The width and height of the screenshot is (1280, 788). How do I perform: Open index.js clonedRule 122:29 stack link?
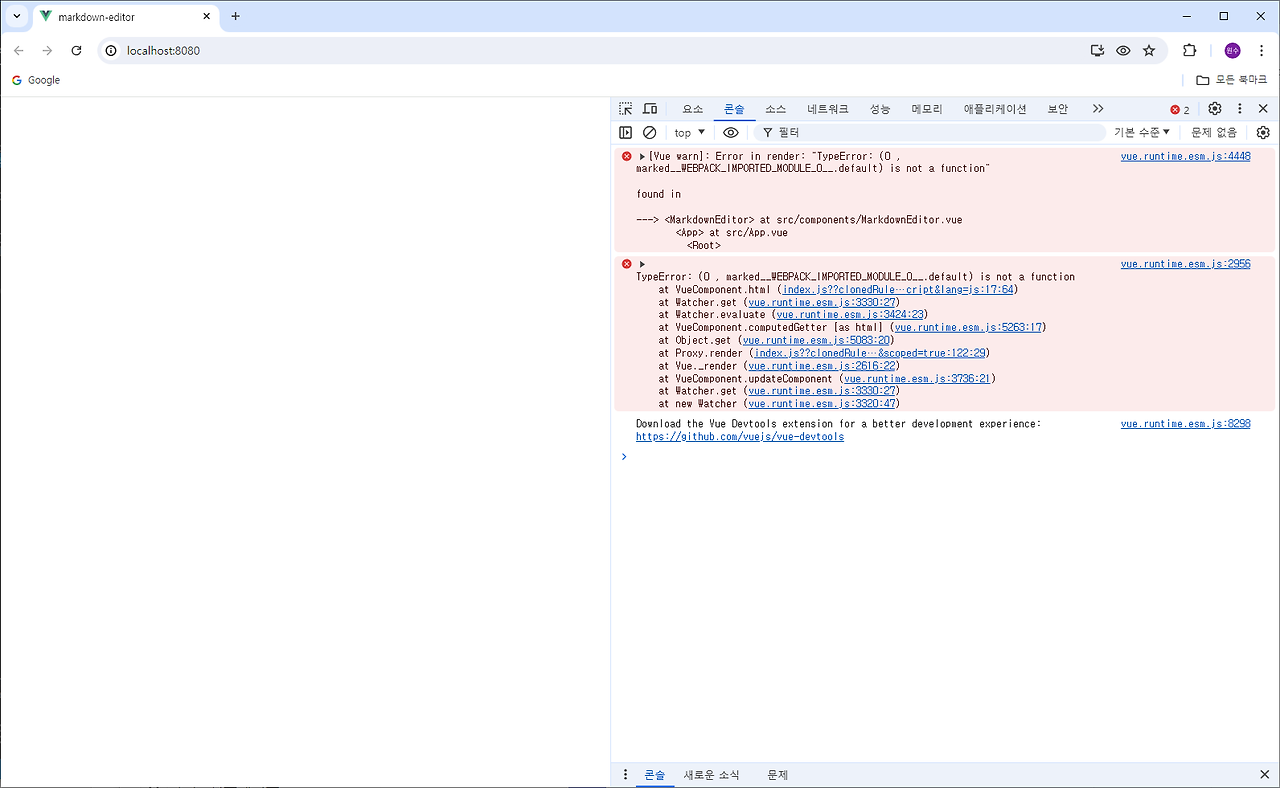[x=871, y=353]
